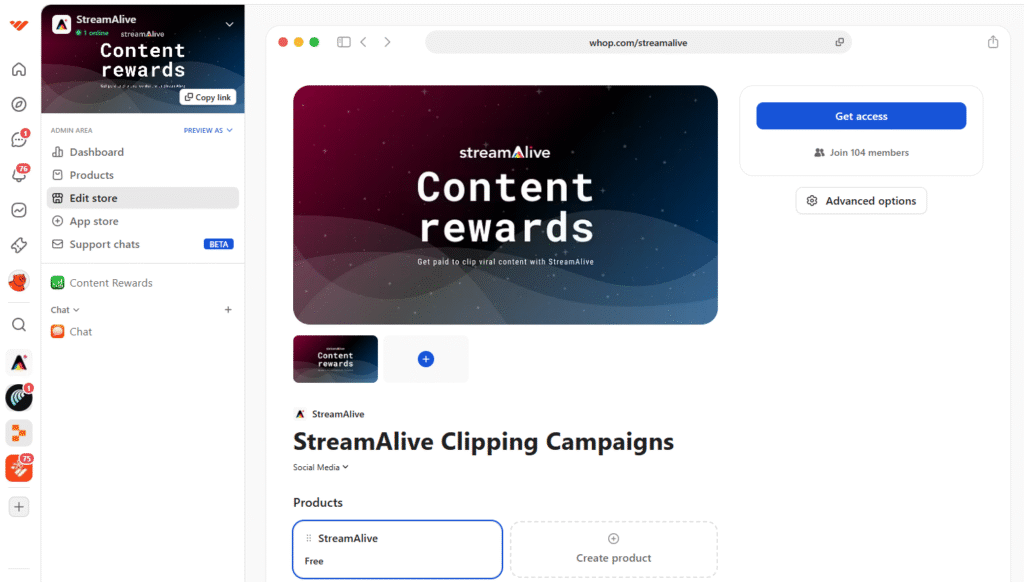Open the StreamAlive whop icon in rail
The width and height of the screenshot is (1024, 582).
19,363
